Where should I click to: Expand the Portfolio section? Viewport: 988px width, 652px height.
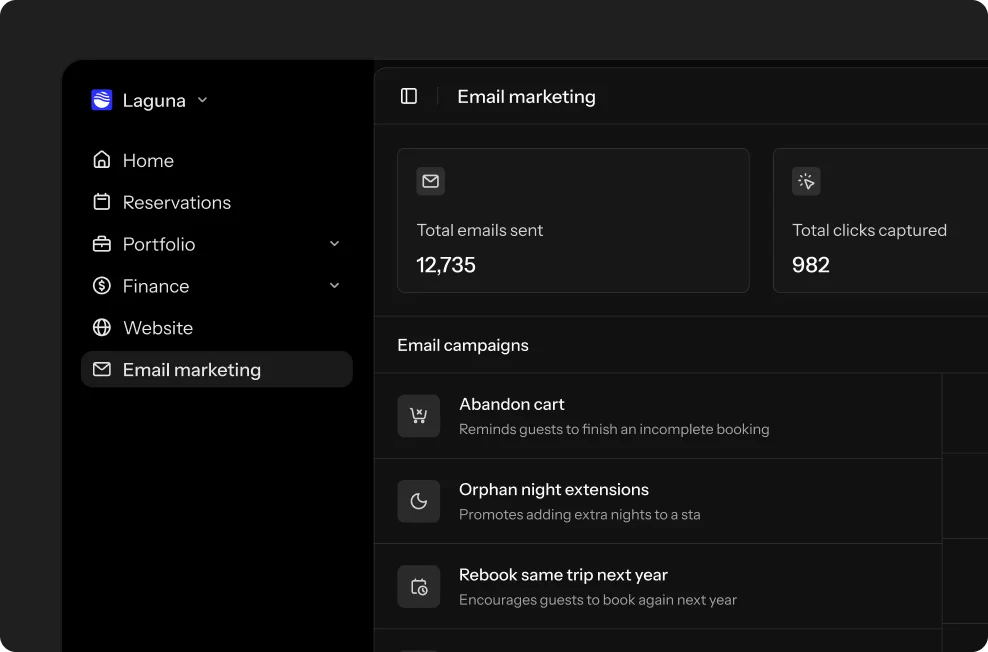pyautogui.click(x=334, y=244)
